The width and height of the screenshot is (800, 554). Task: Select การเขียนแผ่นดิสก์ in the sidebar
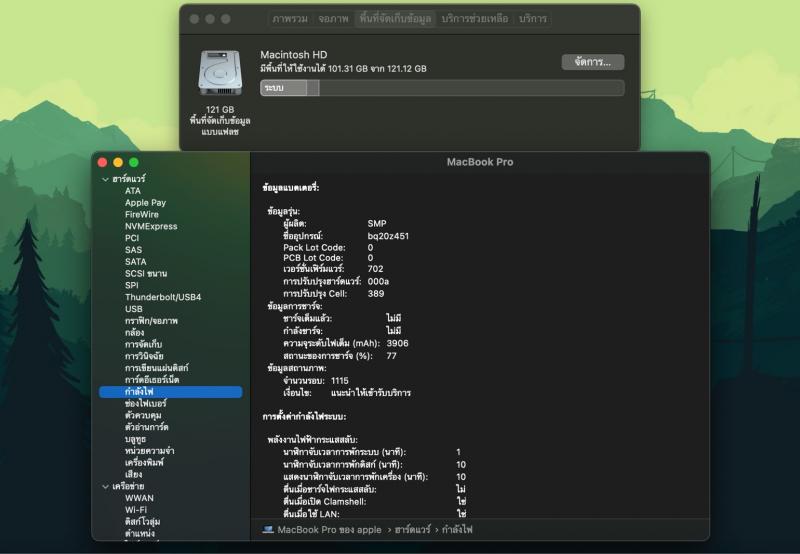[x=156, y=367]
